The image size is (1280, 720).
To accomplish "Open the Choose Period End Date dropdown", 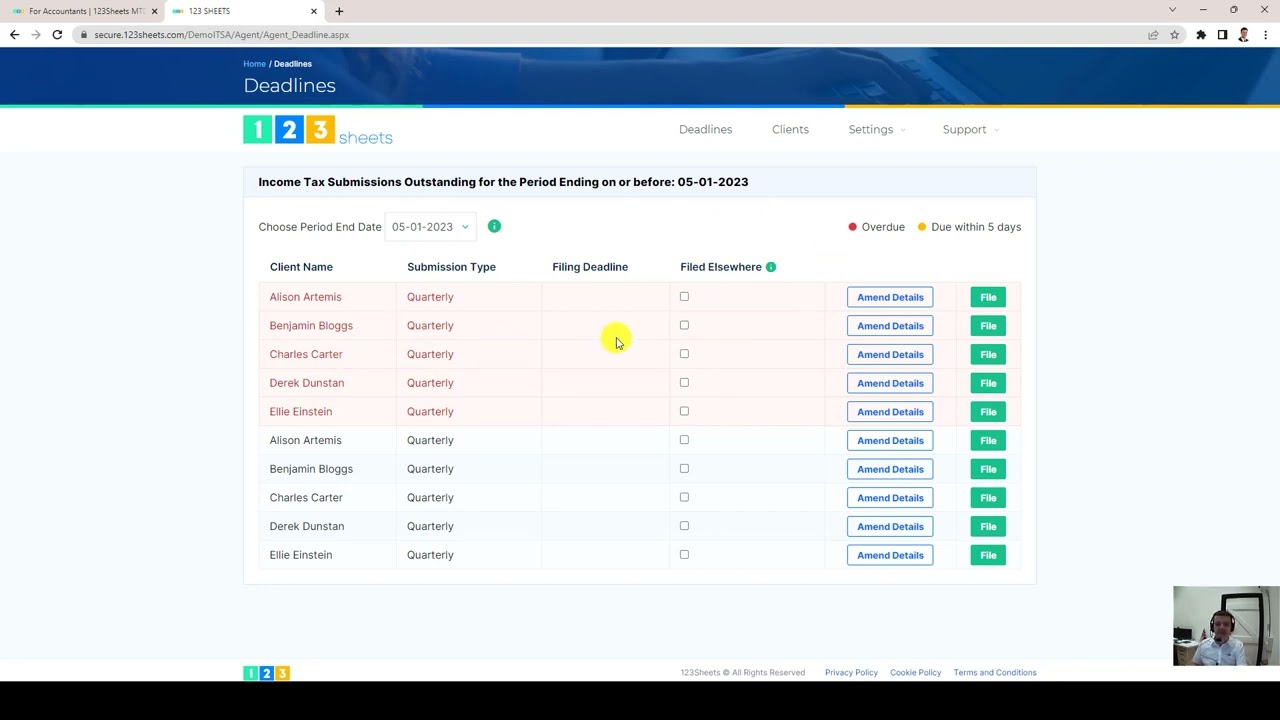I will [x=430, y=227].
